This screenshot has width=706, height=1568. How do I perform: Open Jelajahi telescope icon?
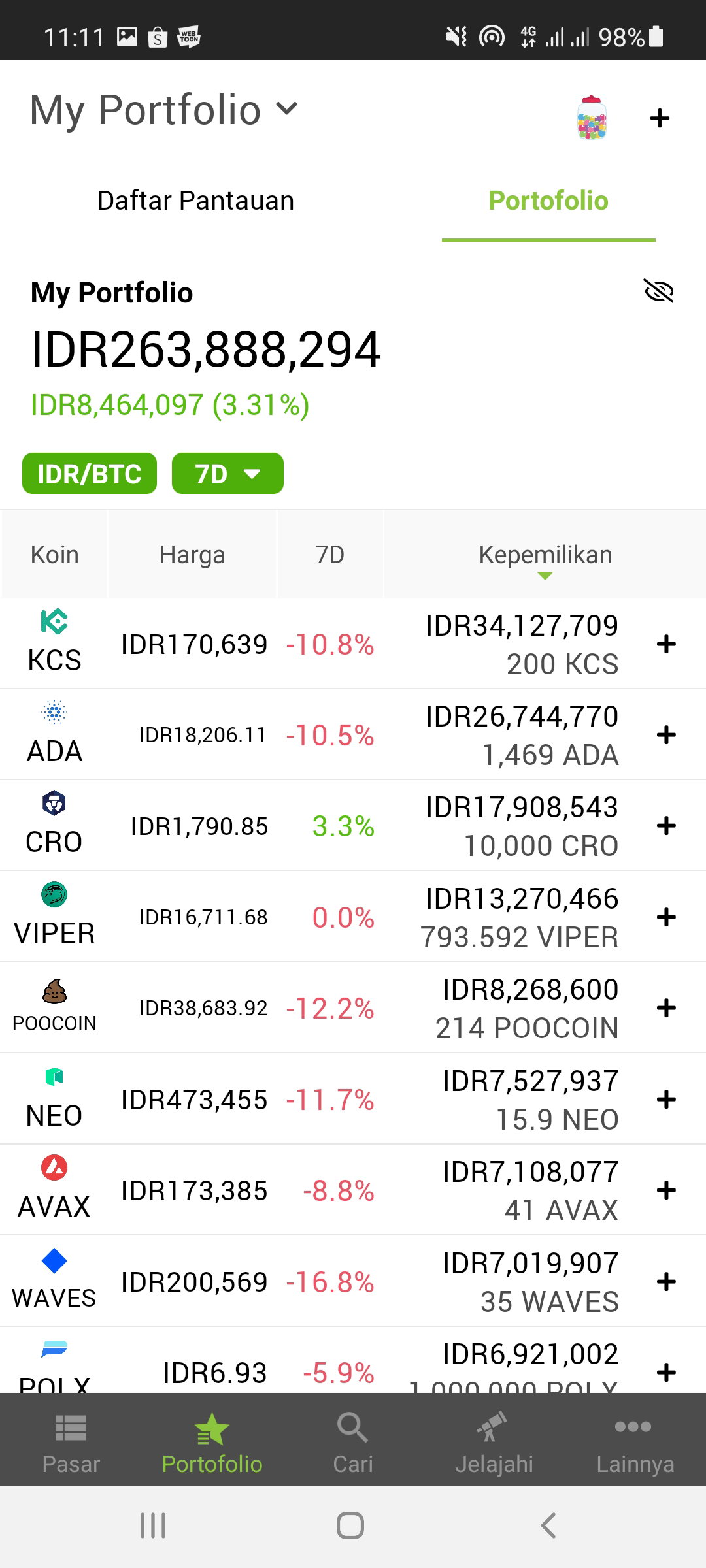pos(492,1427)
